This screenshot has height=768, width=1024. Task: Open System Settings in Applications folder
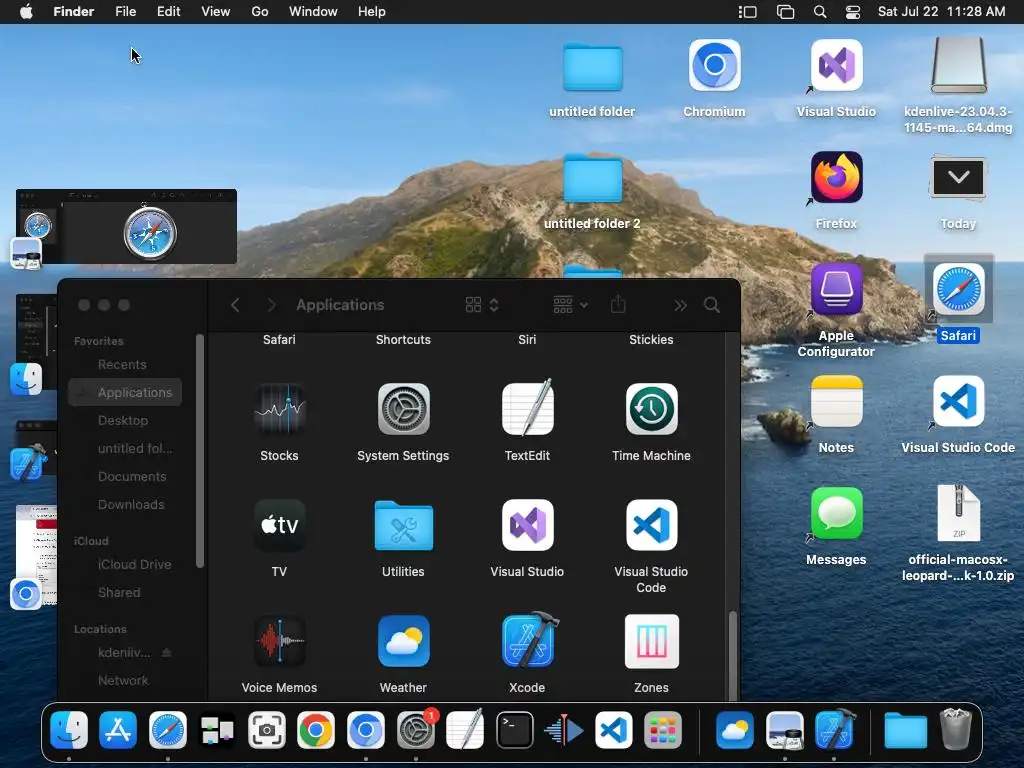tap(404, 409)
